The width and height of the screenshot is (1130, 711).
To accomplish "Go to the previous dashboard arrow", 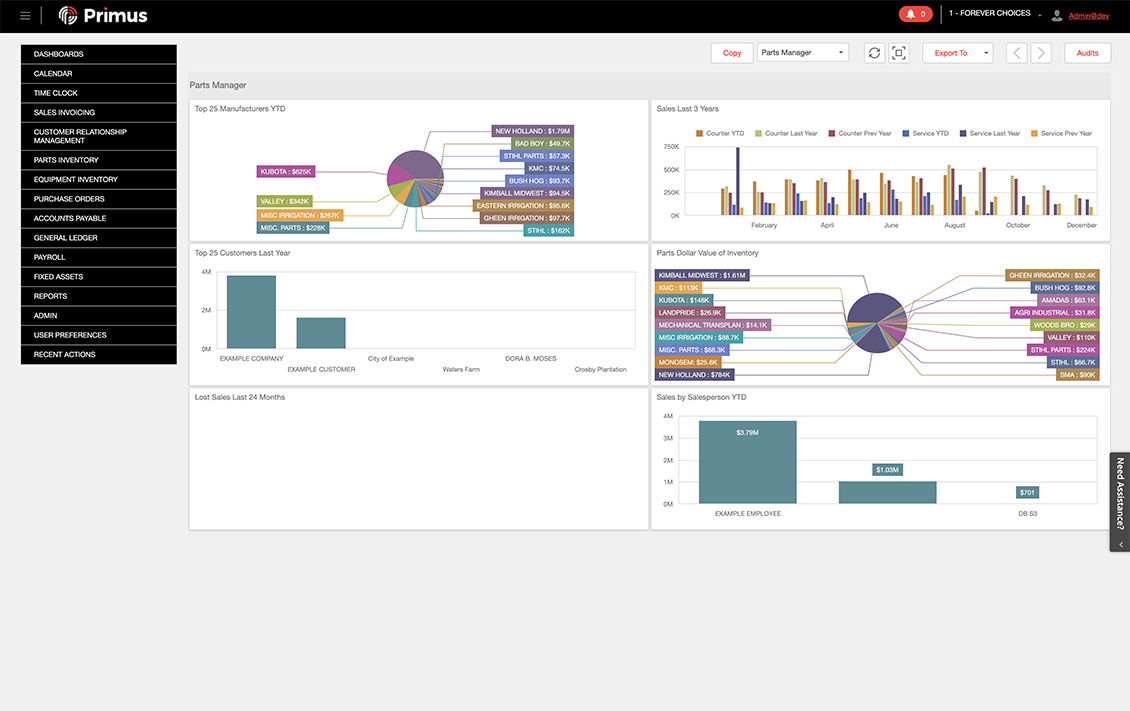I will (x=1017, y=53).
